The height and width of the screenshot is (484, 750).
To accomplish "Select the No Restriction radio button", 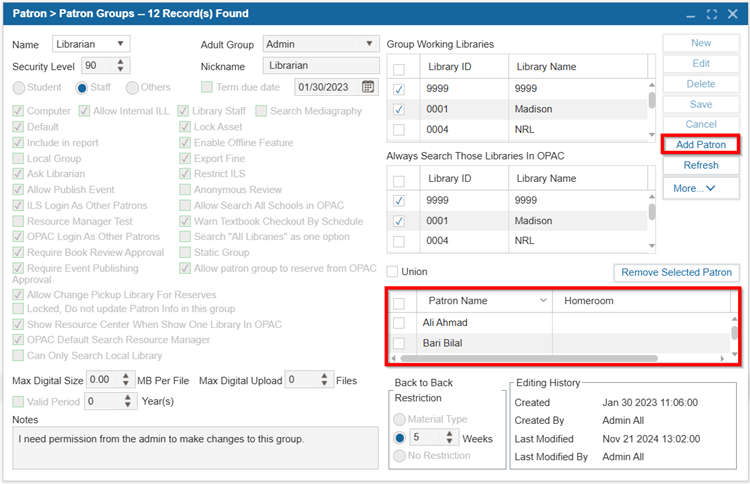I will point(399,456).
